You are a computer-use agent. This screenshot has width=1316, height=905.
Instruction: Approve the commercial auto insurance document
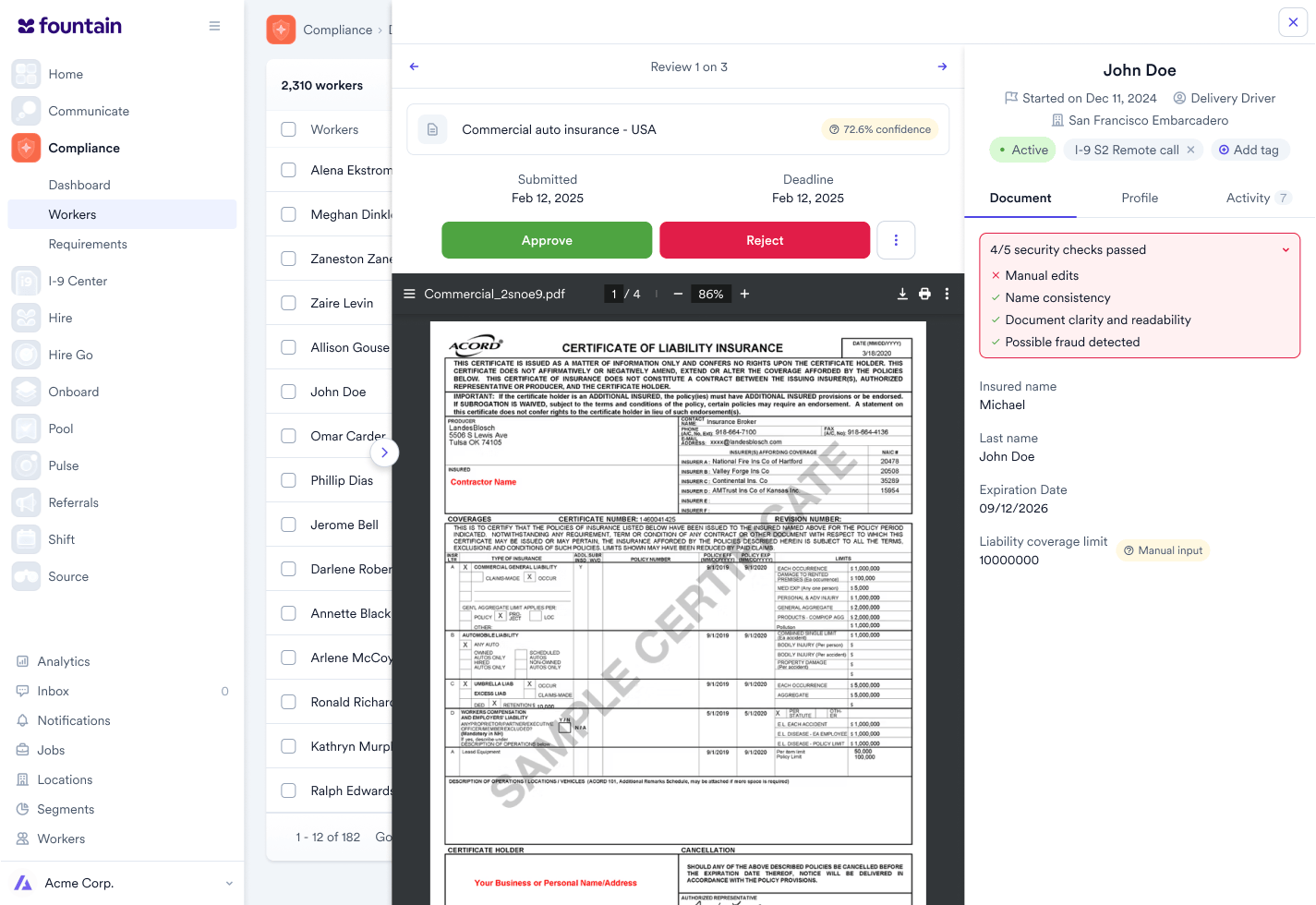[x=547, y=240]
